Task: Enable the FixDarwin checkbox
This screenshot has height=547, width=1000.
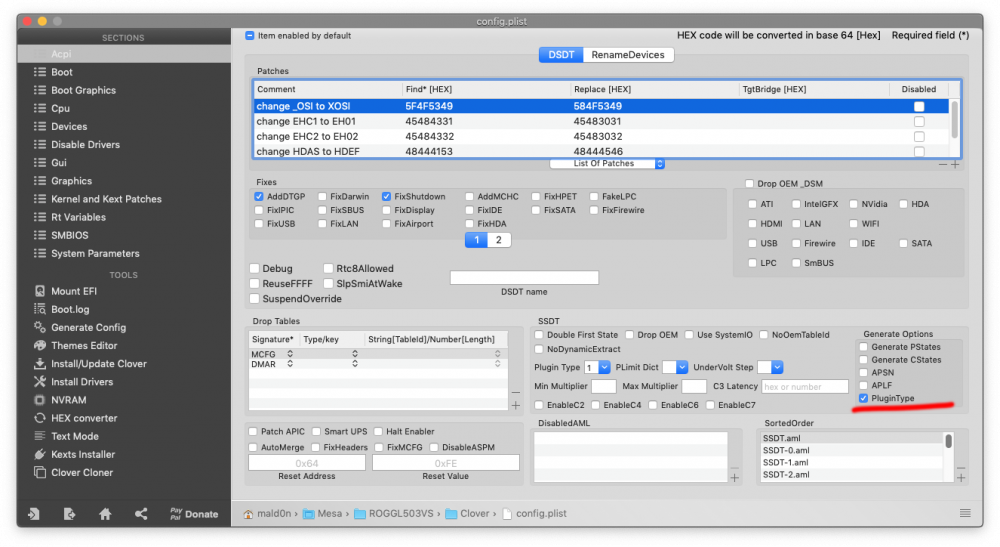Action: click(322, 196)
